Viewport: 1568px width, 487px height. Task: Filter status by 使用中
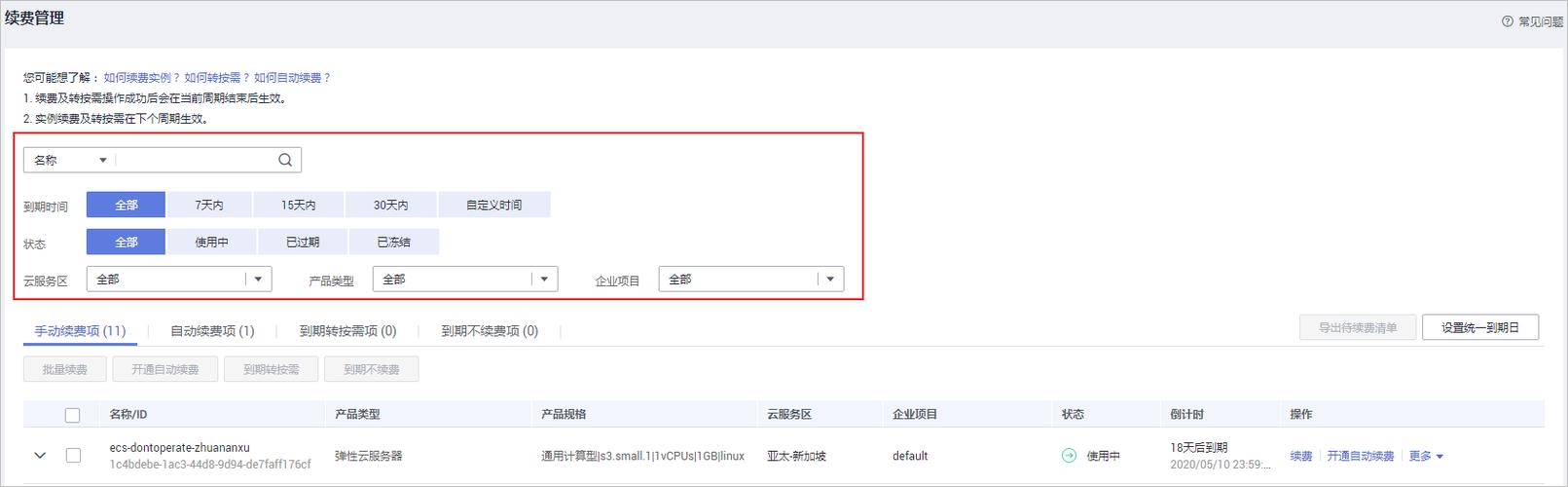pos(211,242)
